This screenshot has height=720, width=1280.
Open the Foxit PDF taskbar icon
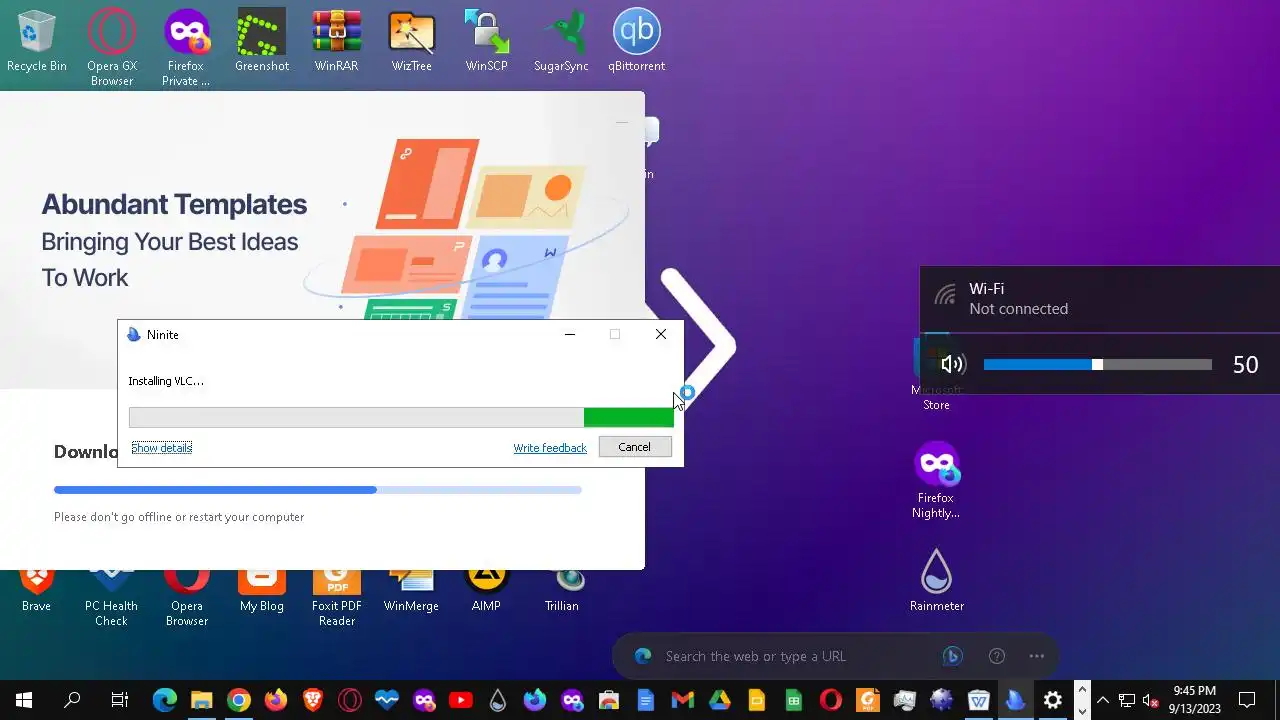coord(867,700)
